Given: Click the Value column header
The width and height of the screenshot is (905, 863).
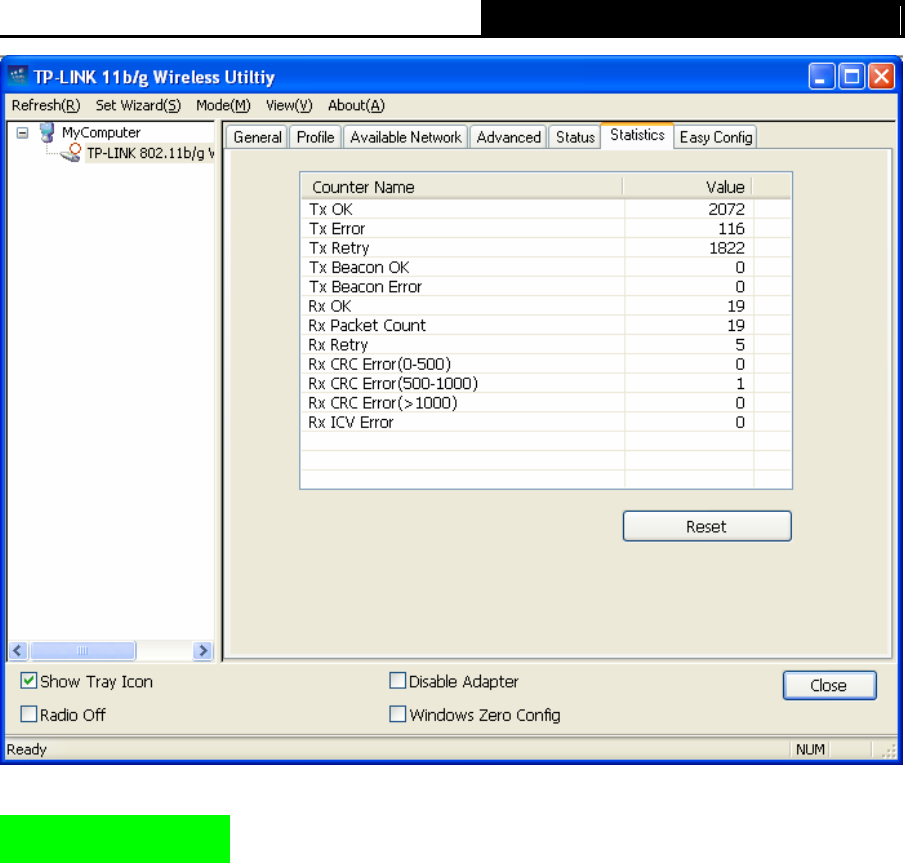Looking at the screenshot, I should 687,187.
